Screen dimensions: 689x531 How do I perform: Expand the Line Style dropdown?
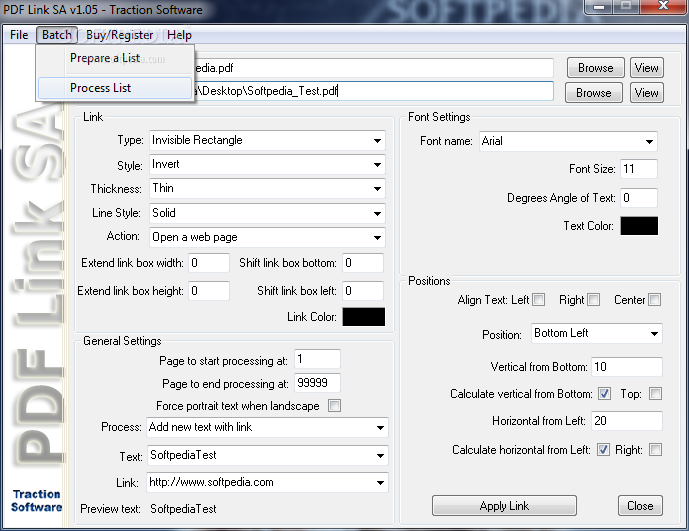pos(377,214)
